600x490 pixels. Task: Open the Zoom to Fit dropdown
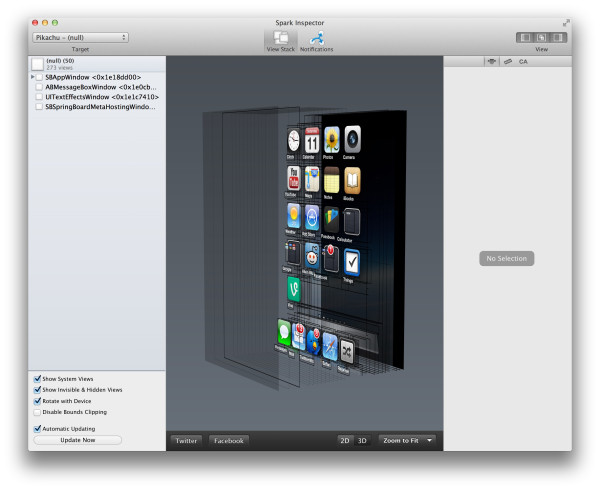pyautogui.click(x=408, y=440)
